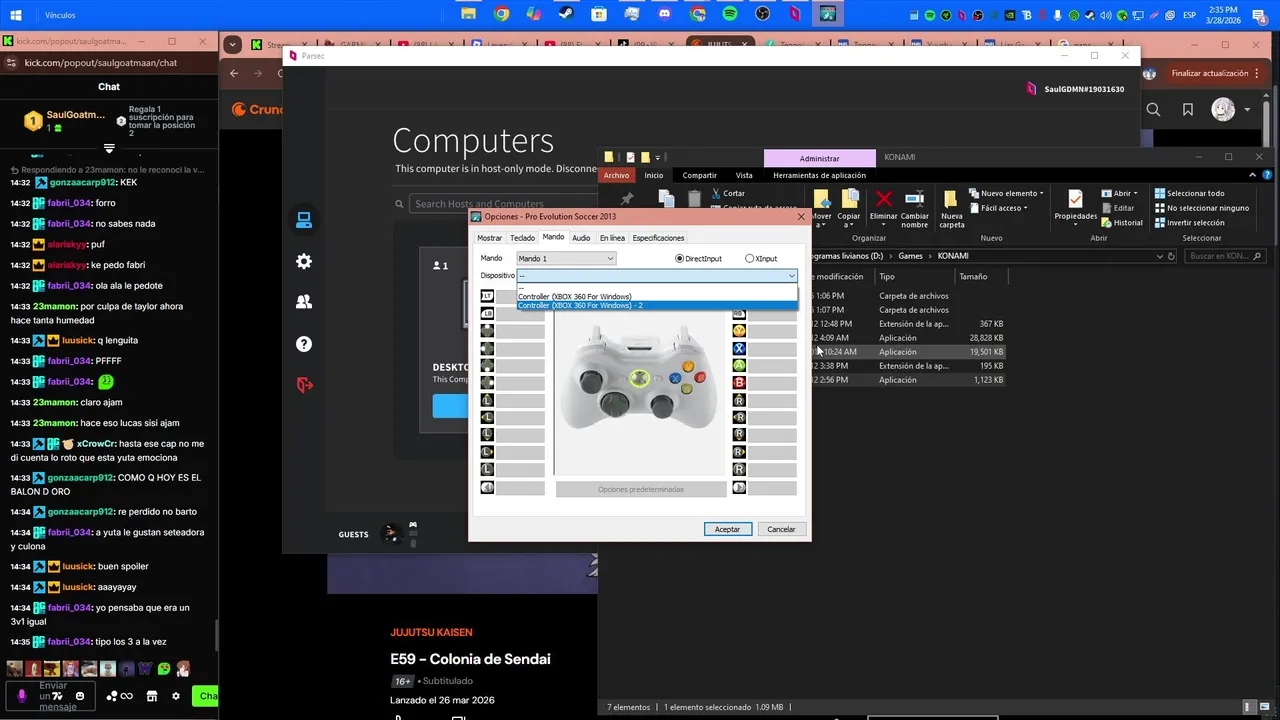The image size is (1280, 720).
Task: Open Spotify from the taskbar
Action: pos(730,15)
